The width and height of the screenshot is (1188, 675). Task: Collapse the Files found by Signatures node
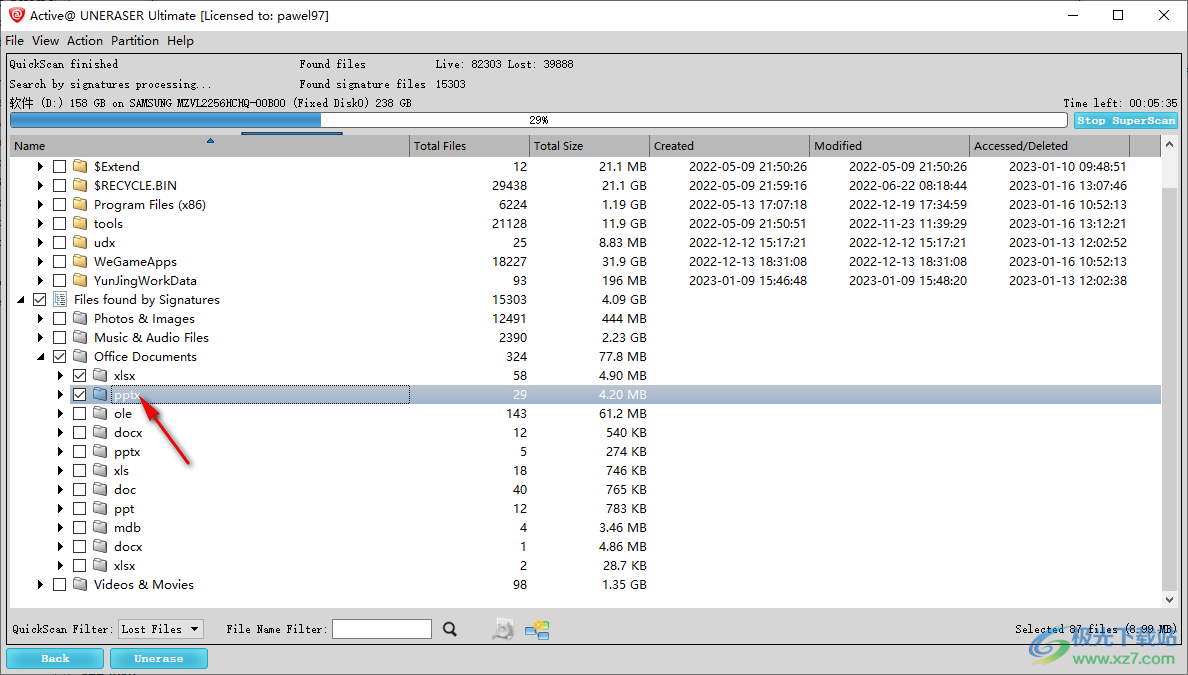(21, 300)
